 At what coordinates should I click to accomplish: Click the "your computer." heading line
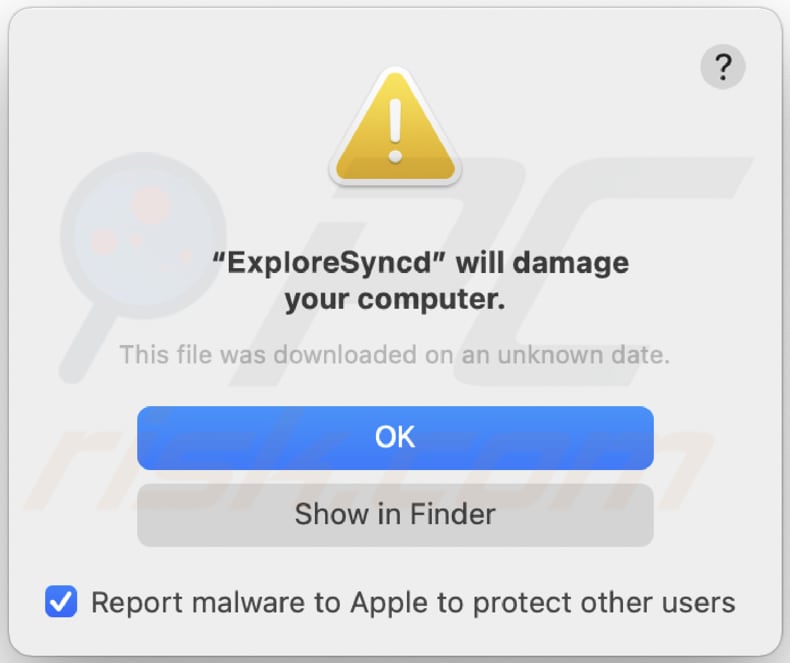(395, 298)
